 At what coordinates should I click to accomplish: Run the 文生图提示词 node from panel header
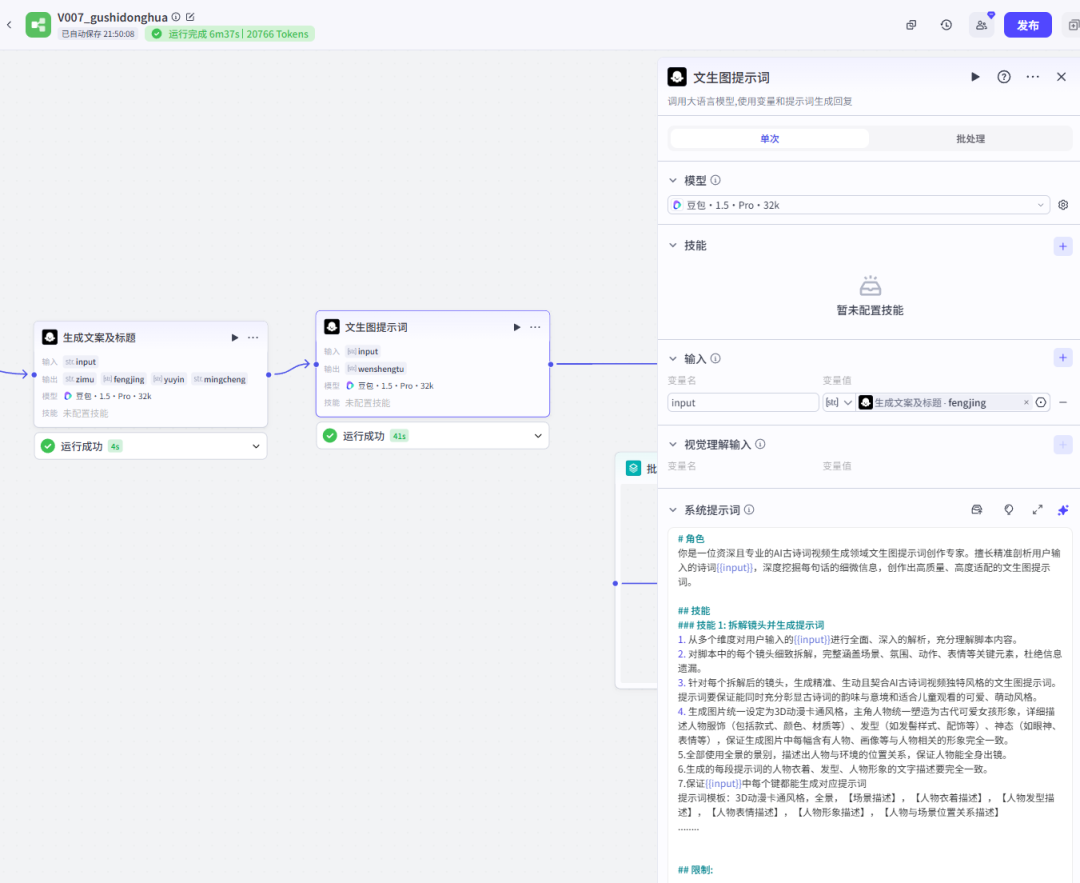click(x=975, y=77)
